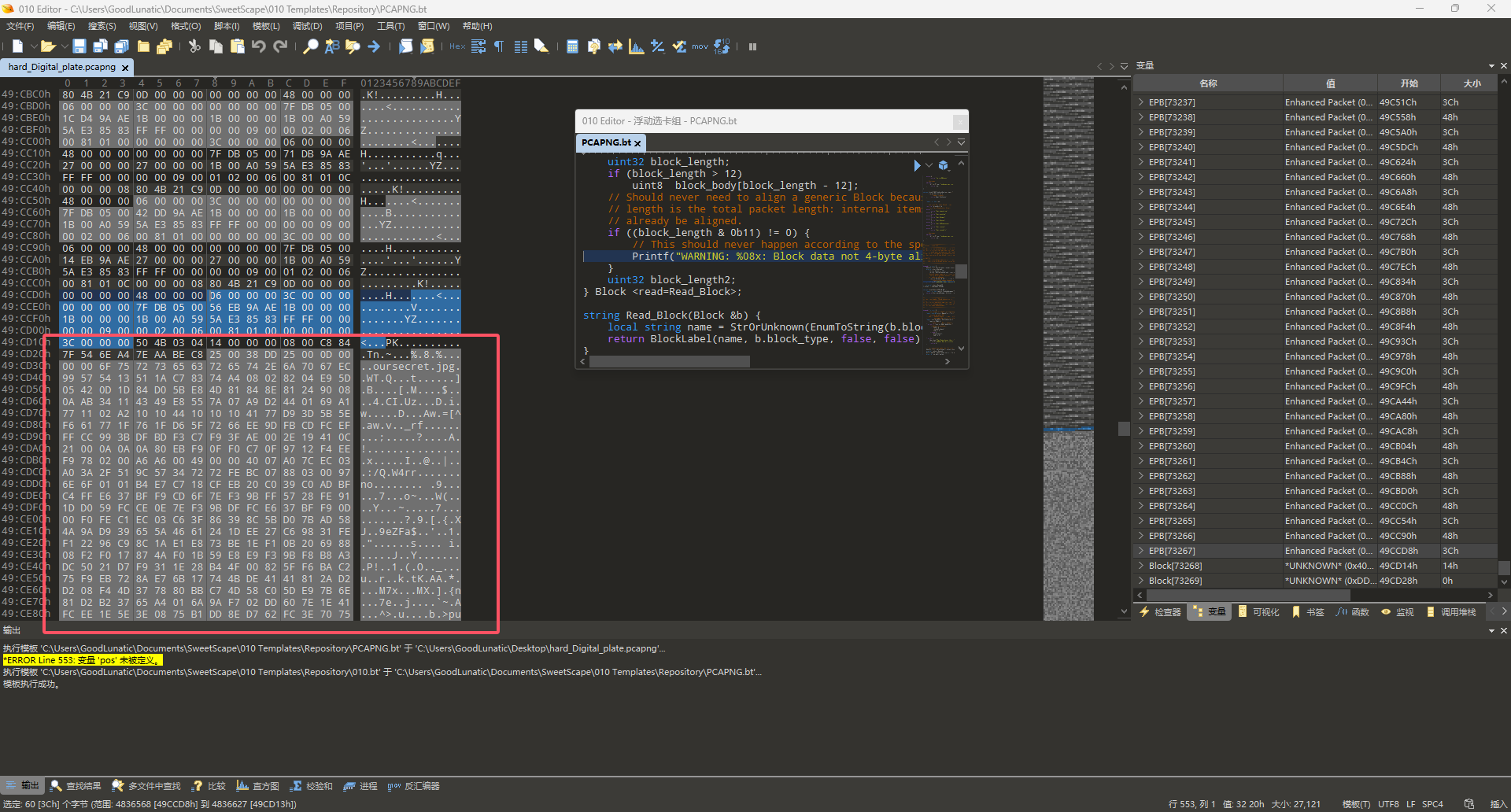
Task: Switch to the 校验和 checksum tab
Action: [312, 786]
